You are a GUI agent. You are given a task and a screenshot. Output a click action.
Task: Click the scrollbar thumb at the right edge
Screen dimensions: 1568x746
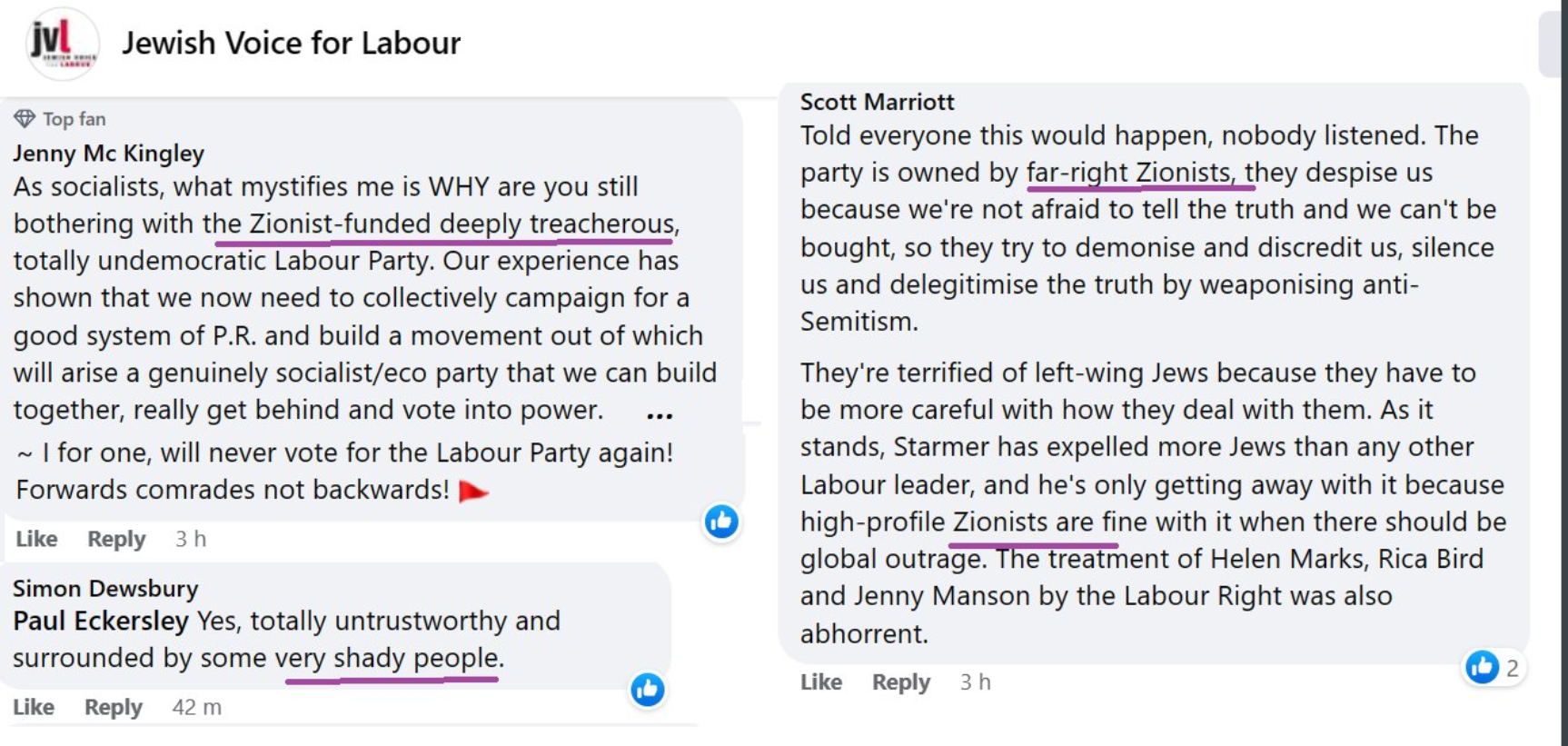[x=1553, y=44]
